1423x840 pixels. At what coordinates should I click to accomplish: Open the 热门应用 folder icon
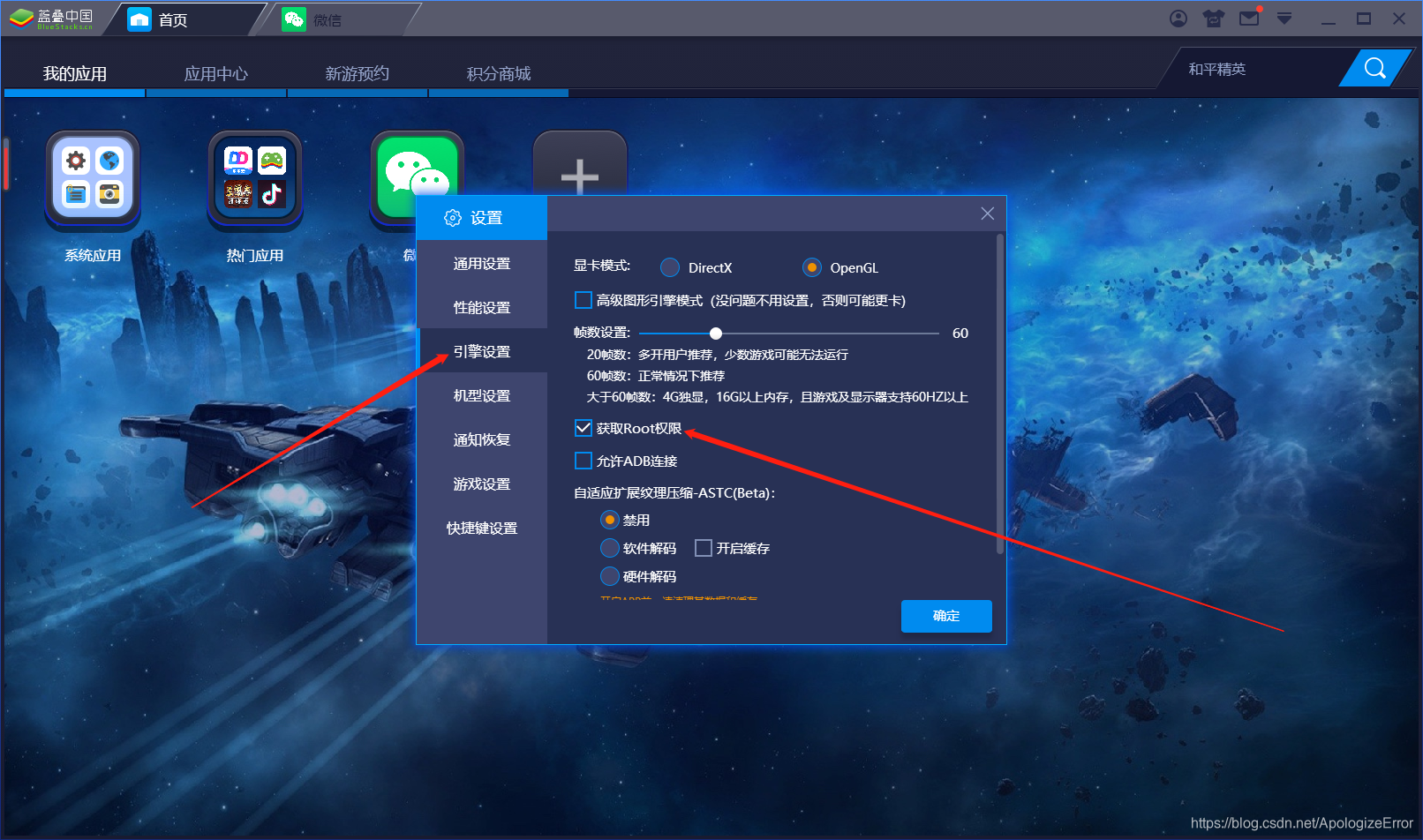pos(255,178)
